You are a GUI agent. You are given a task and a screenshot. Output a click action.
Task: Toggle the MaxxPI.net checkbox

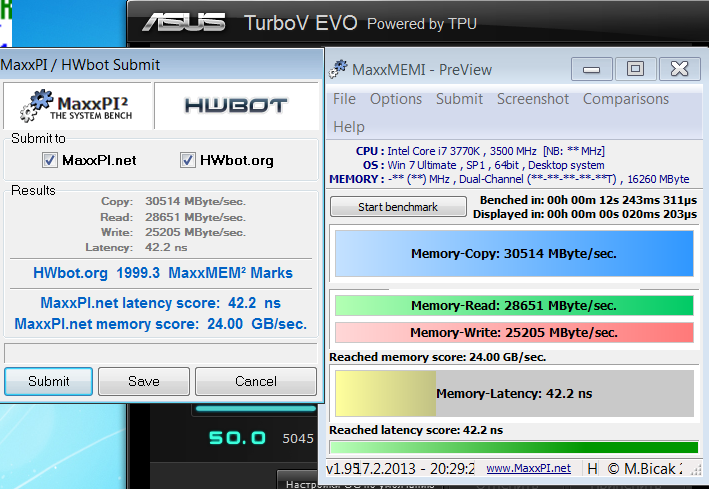50,160
